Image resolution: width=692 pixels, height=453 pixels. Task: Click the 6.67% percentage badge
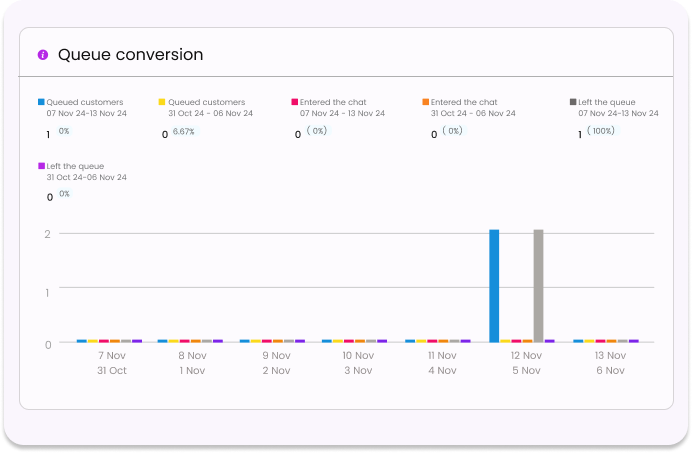point(184,132)
